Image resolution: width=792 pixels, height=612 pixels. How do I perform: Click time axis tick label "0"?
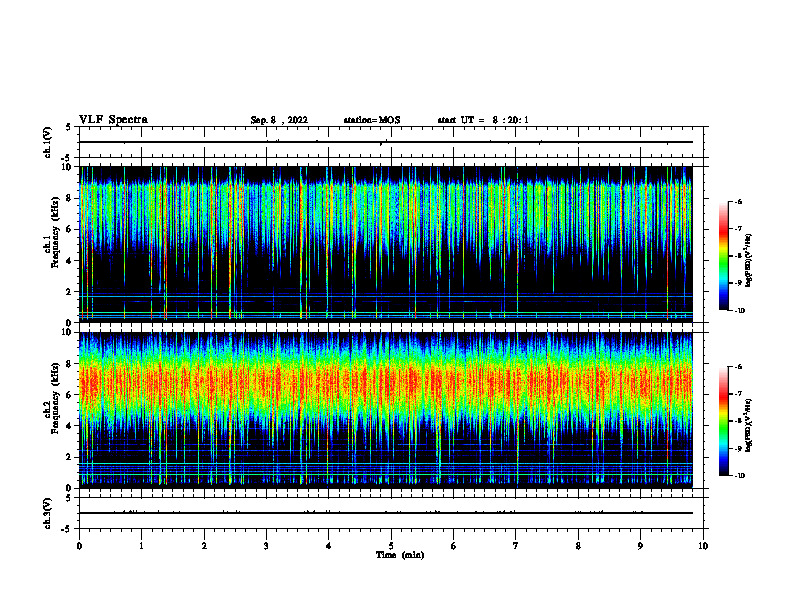(x=79, y=546)
